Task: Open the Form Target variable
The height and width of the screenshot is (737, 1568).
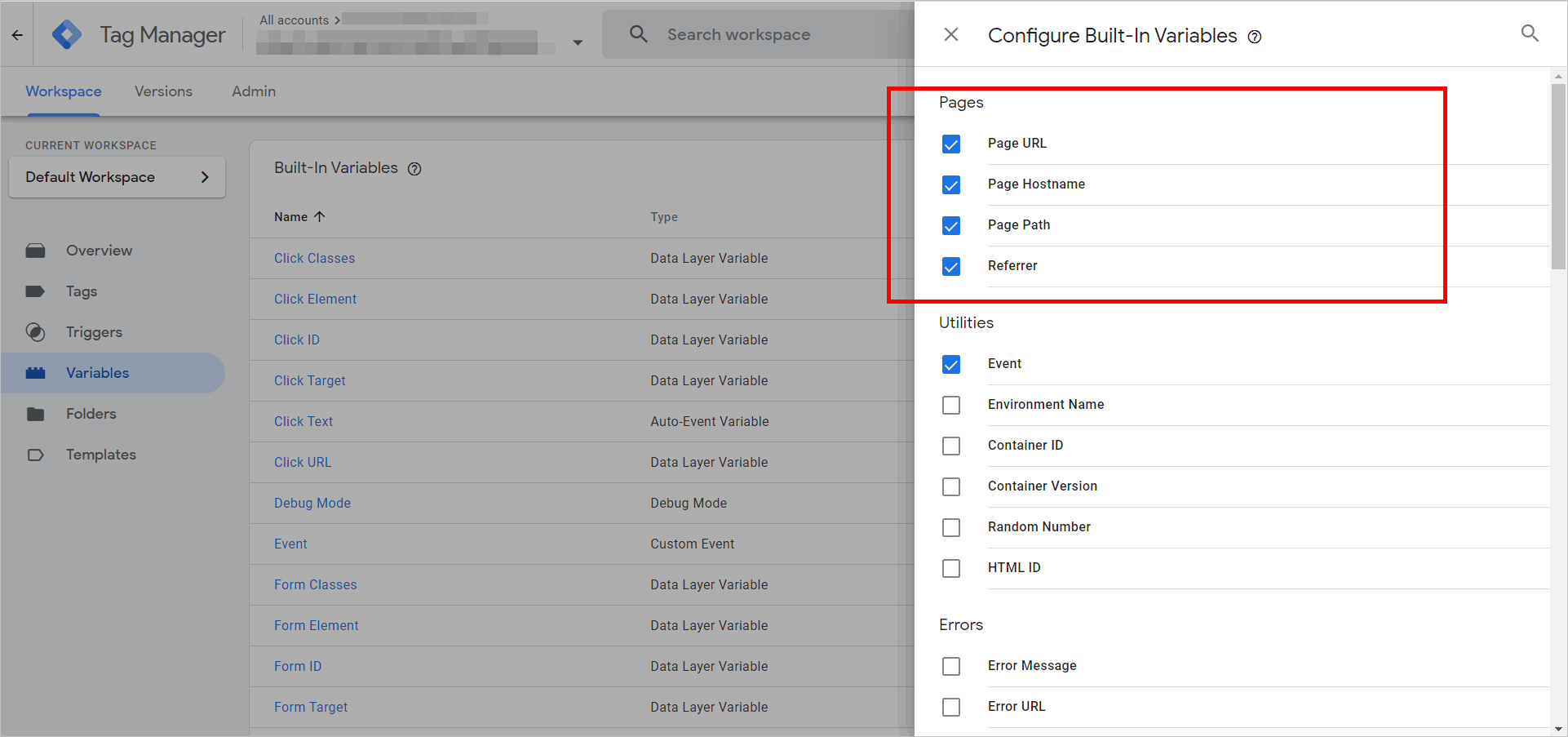Action: (311, 707)
